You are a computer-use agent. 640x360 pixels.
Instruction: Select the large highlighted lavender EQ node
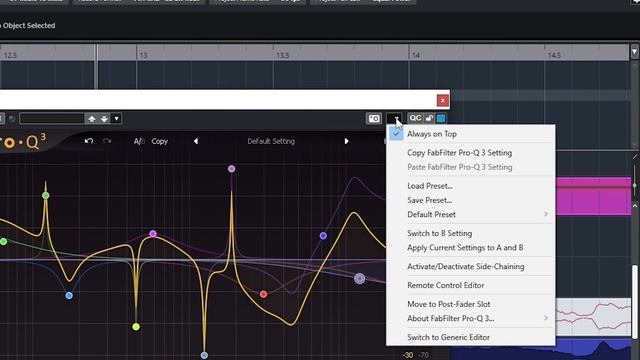click(x=360, y=278)
